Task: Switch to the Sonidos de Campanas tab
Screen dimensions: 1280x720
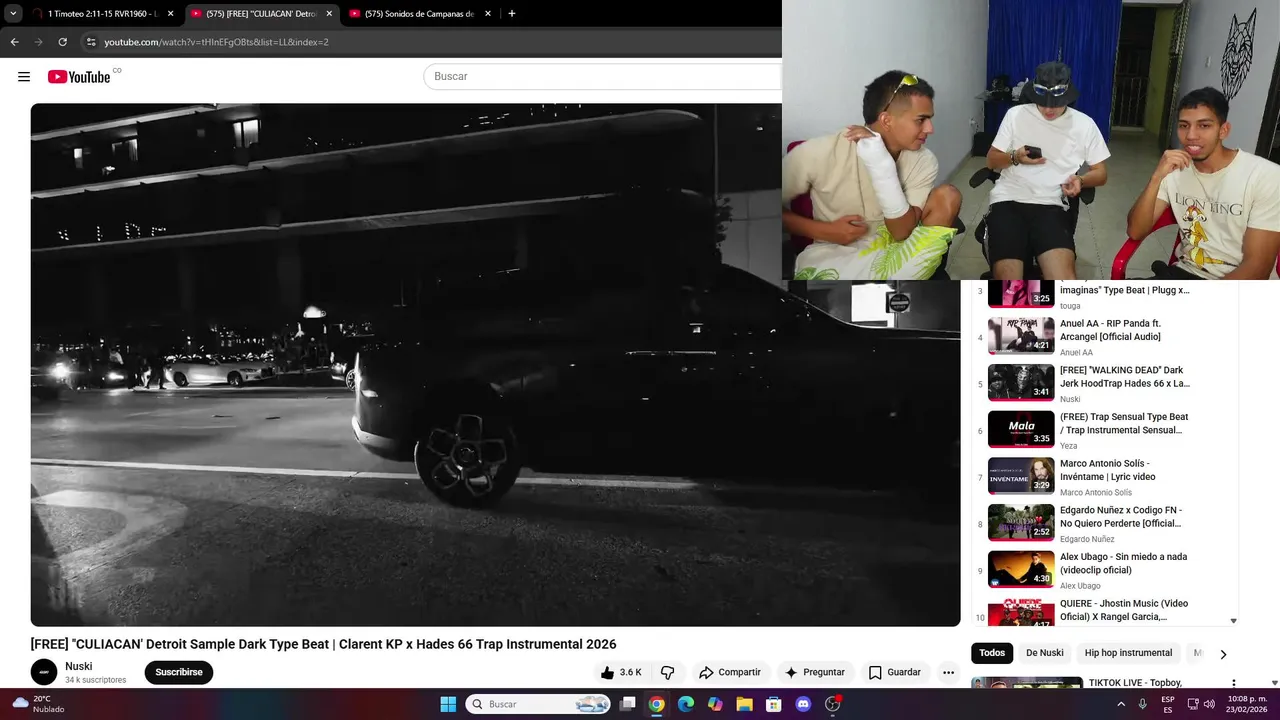Action: 420,14
